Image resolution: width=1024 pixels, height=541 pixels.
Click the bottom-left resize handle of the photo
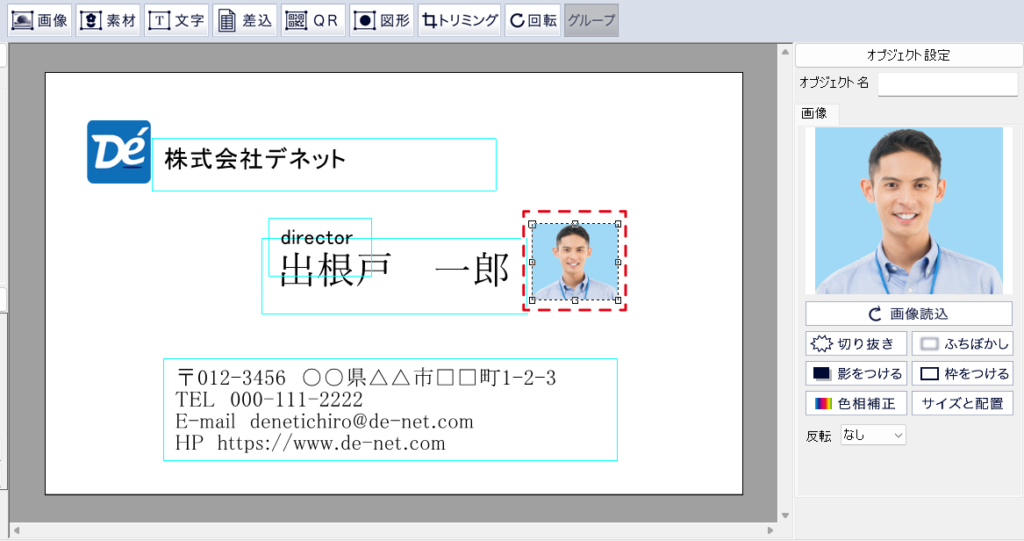click(x=532, y=301)
